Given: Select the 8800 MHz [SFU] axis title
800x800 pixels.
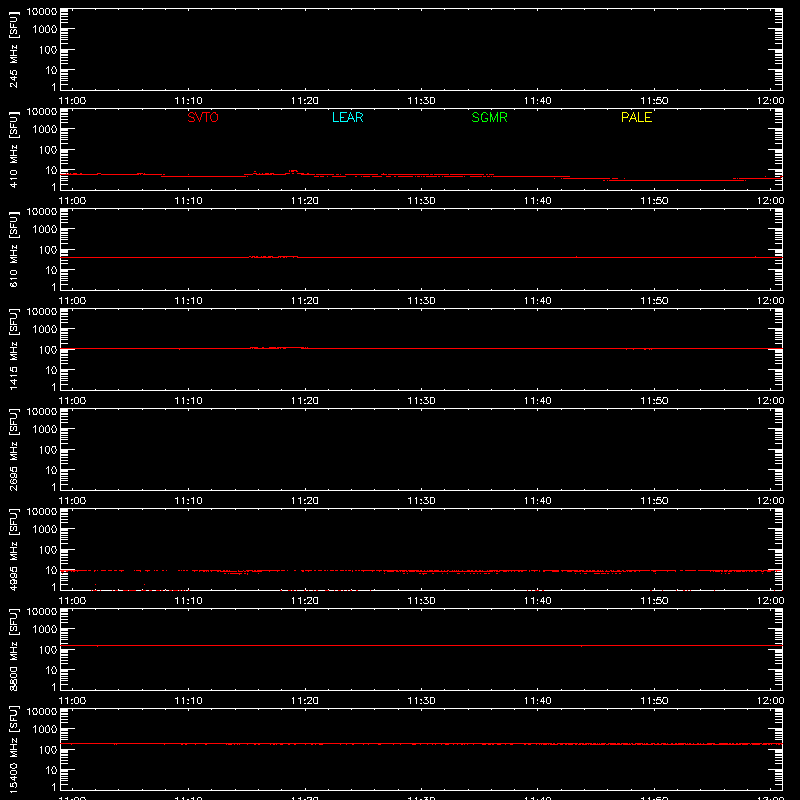Looking at the screenshot, I should (x=13, y=649).
